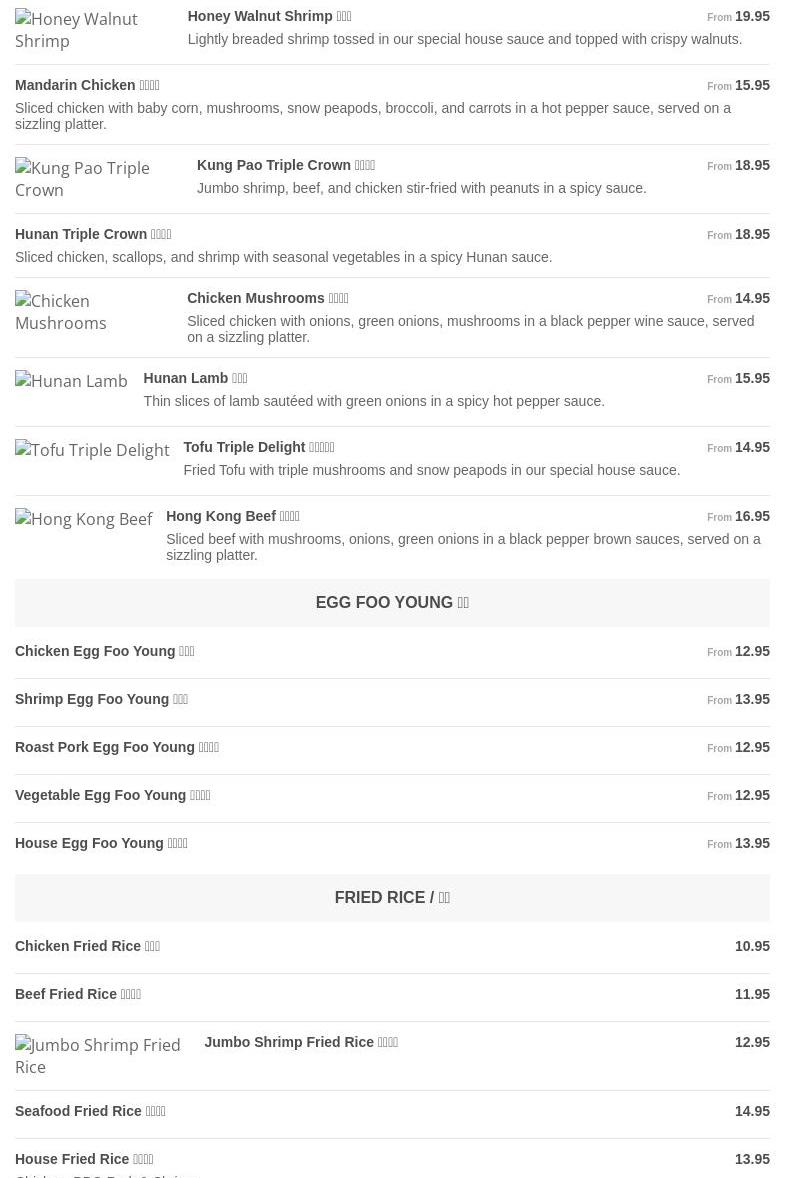The height and width of the screenshot is (1178, 785).
Task: Click the Fried Rice section header
Action: coord(392,897)
